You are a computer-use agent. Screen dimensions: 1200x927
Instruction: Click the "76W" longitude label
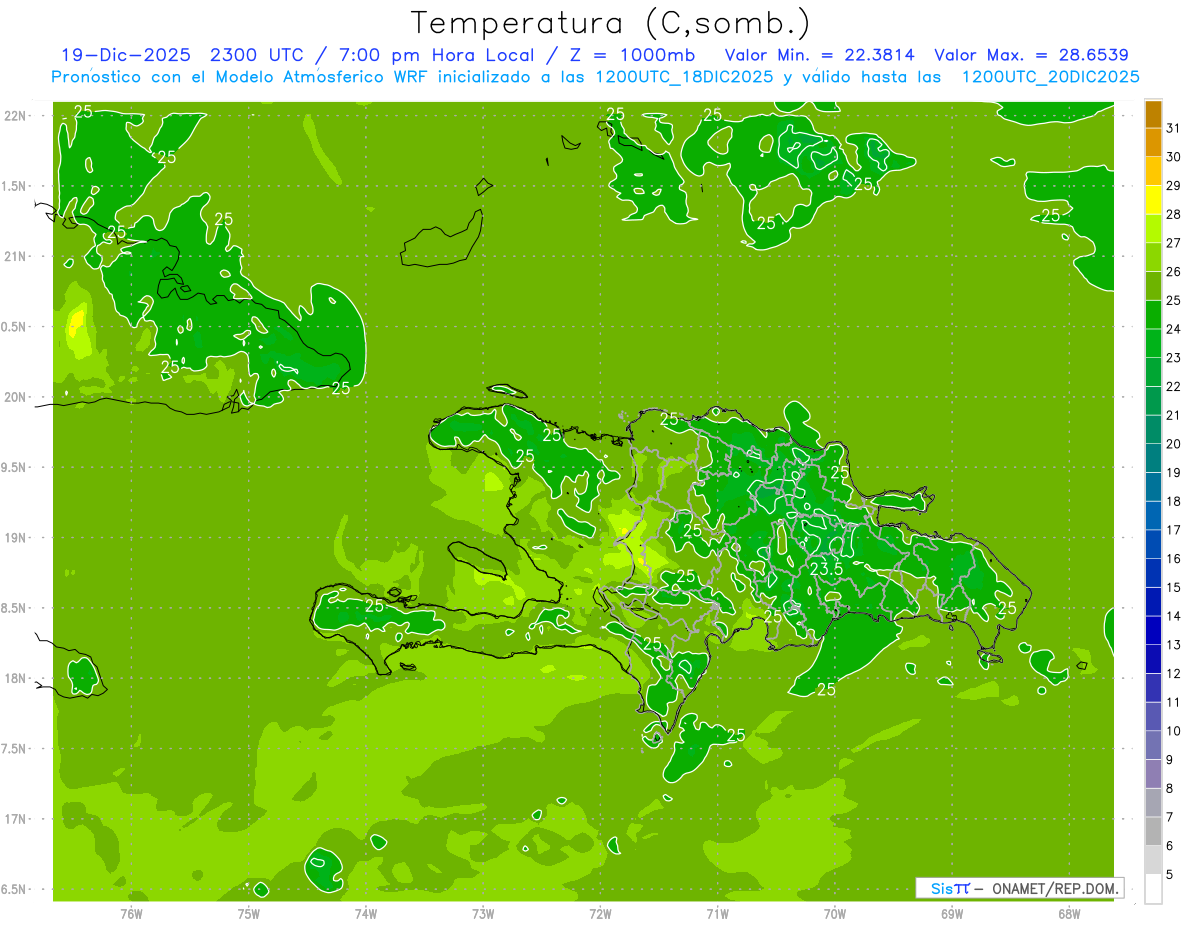[131, 913]
